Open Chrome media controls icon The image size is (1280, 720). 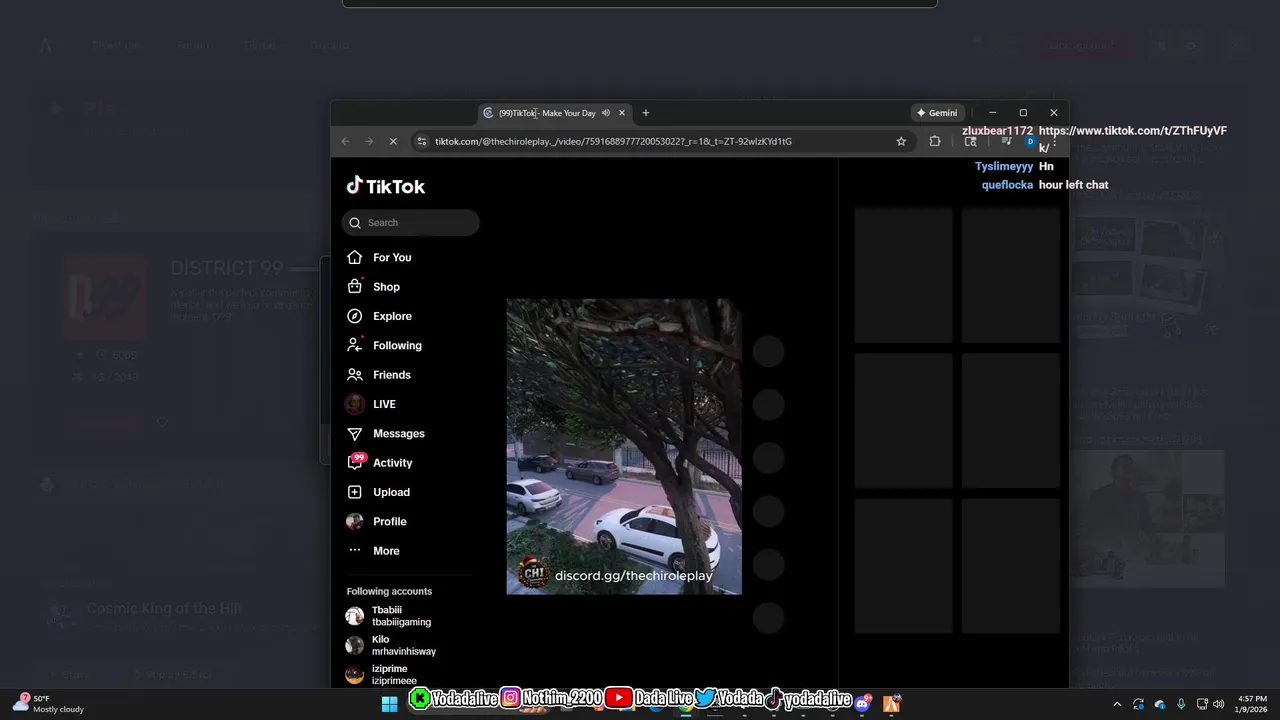[1006, 141]
